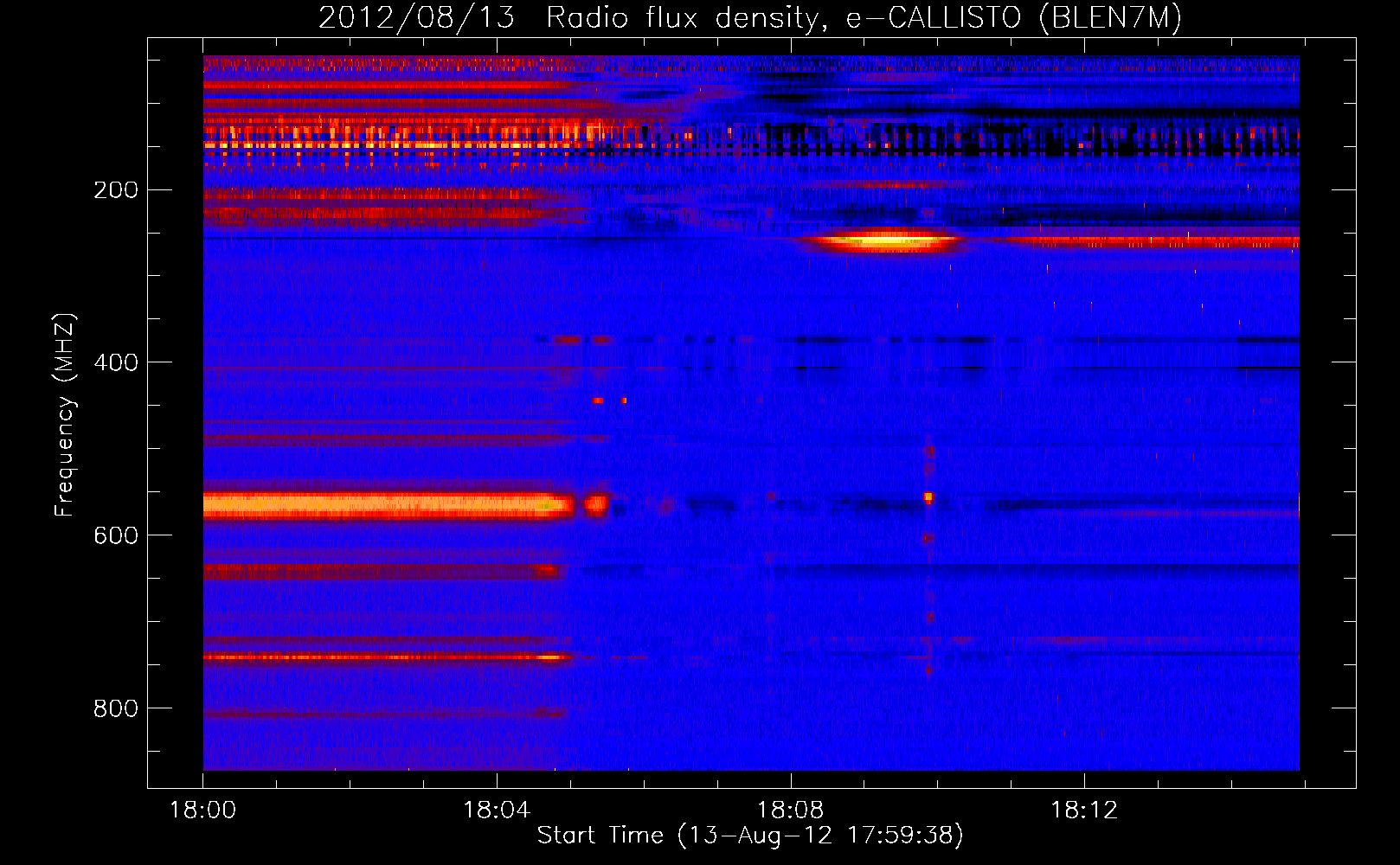The width and height of the screenshot is (1400, 865).
Task: Click the '600' frequency tick label
Action: [x=116, y=535]
